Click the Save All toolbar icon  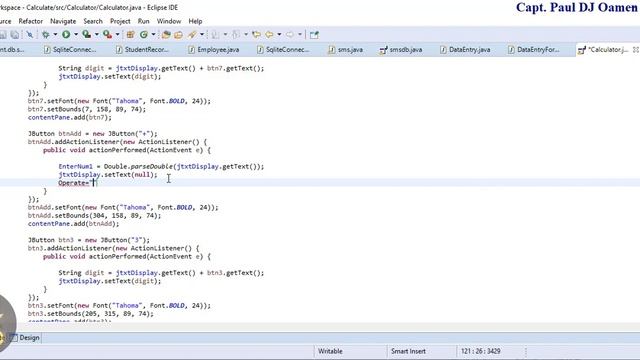point(15,35)
